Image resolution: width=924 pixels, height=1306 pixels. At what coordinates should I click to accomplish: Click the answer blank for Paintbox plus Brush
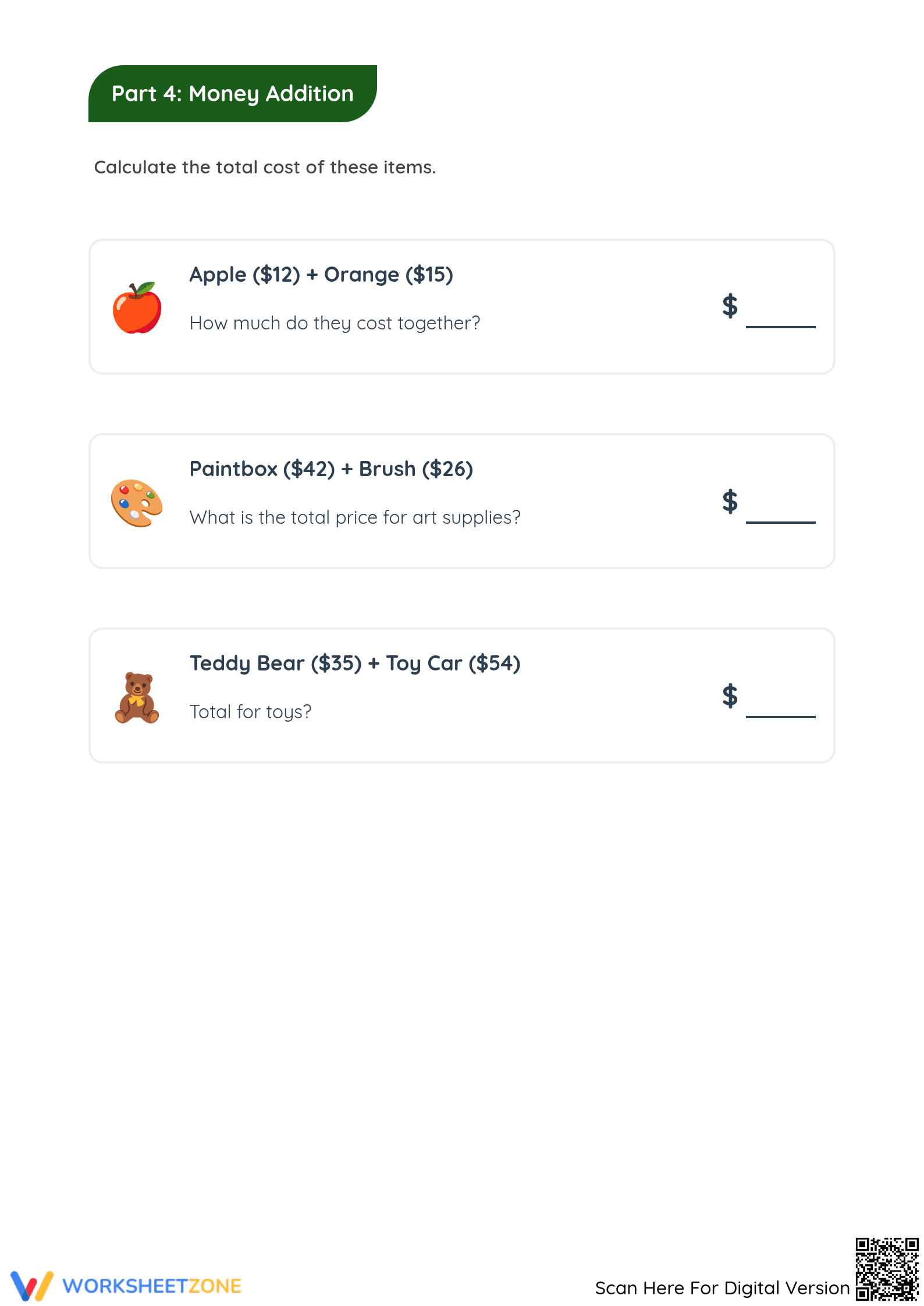780,522
